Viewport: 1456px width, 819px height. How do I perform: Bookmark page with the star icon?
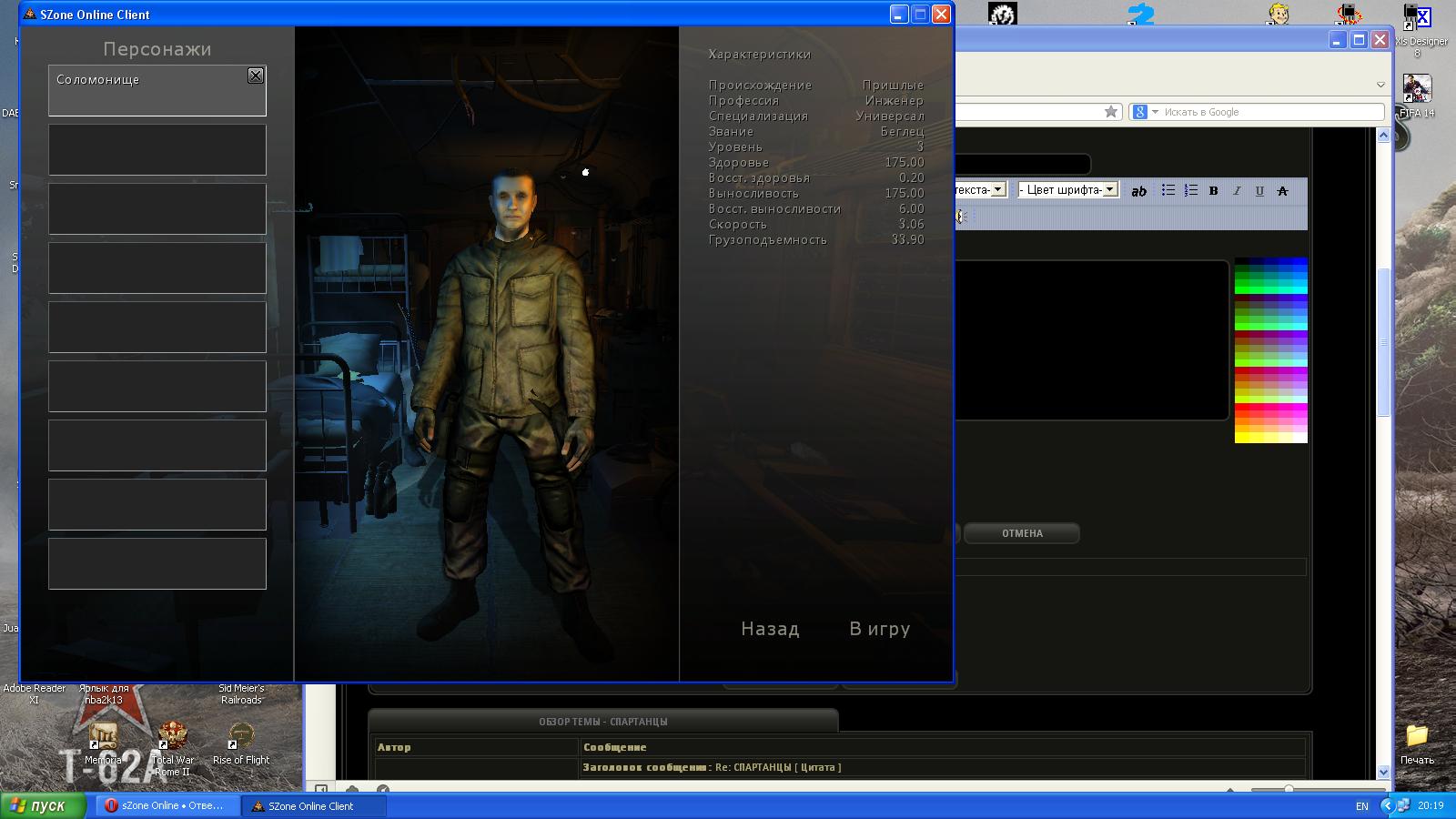tap(1110, 112)
